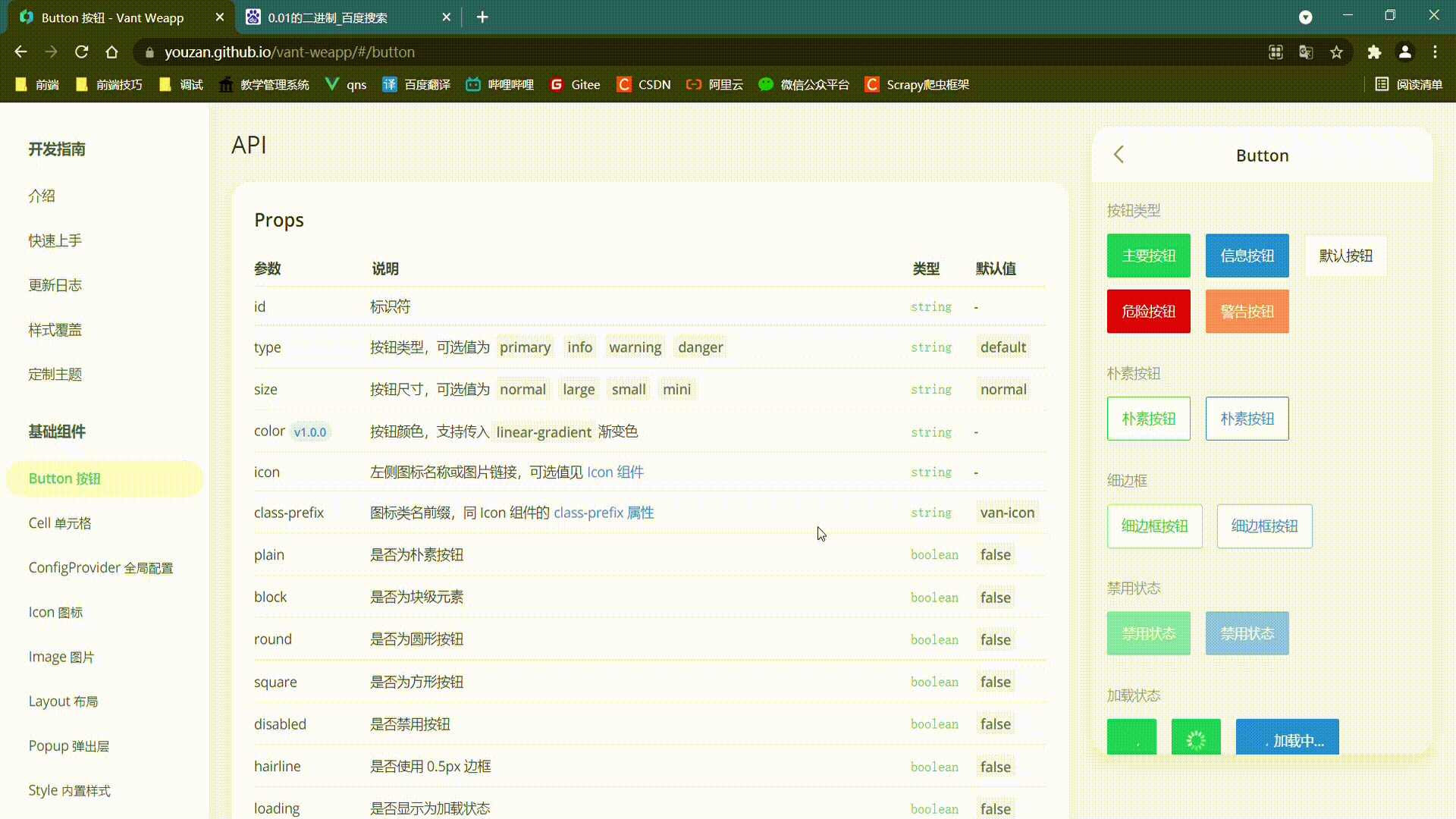
Task: Follow the Icon 组件 link
Action: tap(615, 472)
